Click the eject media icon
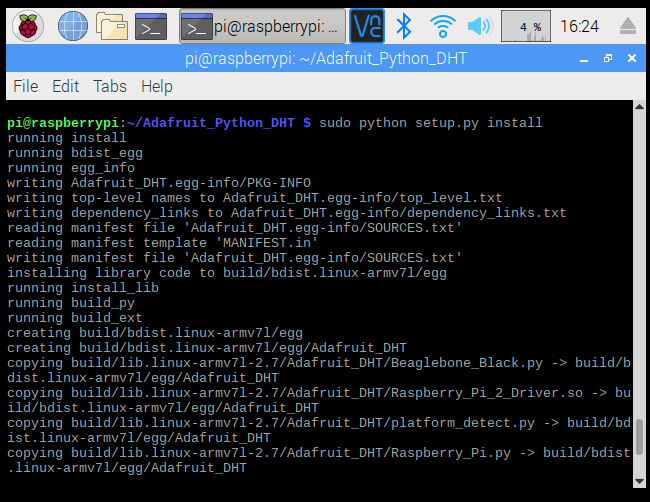 (x=628, y=27)
